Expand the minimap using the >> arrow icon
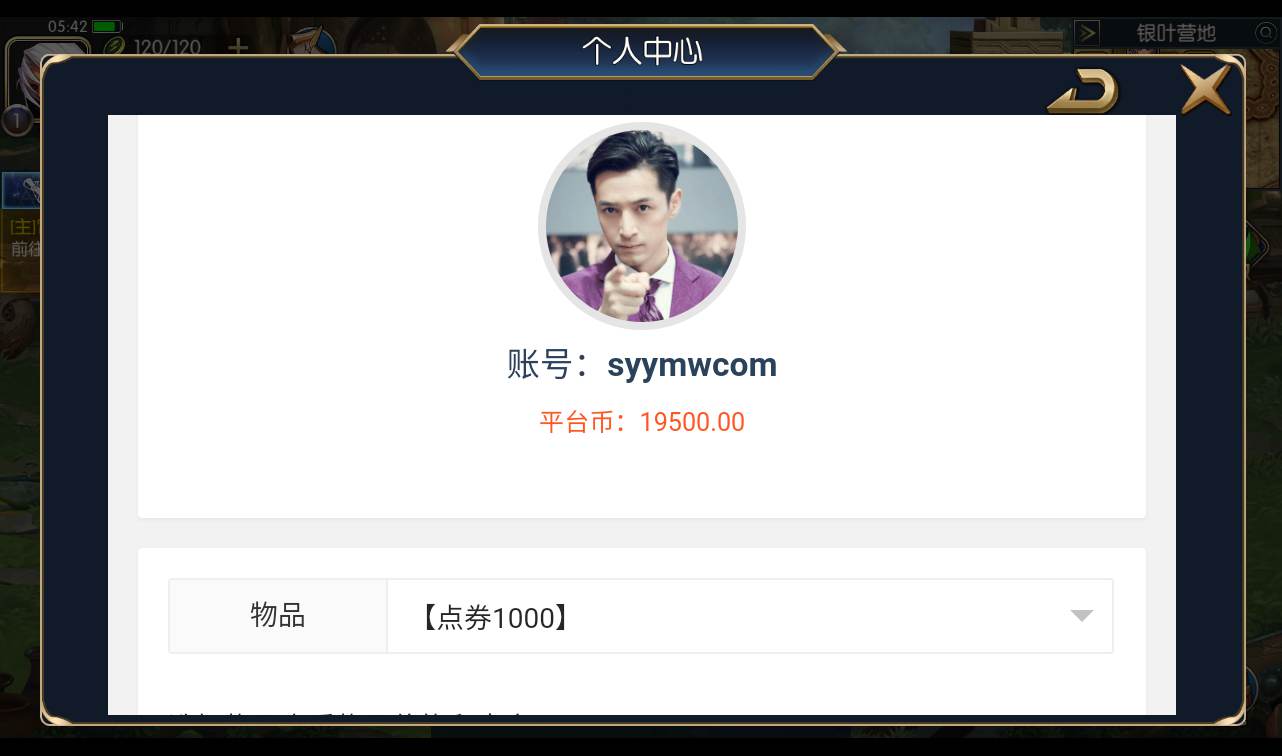The image size is (1282, 756). (x=1087, y=33)
